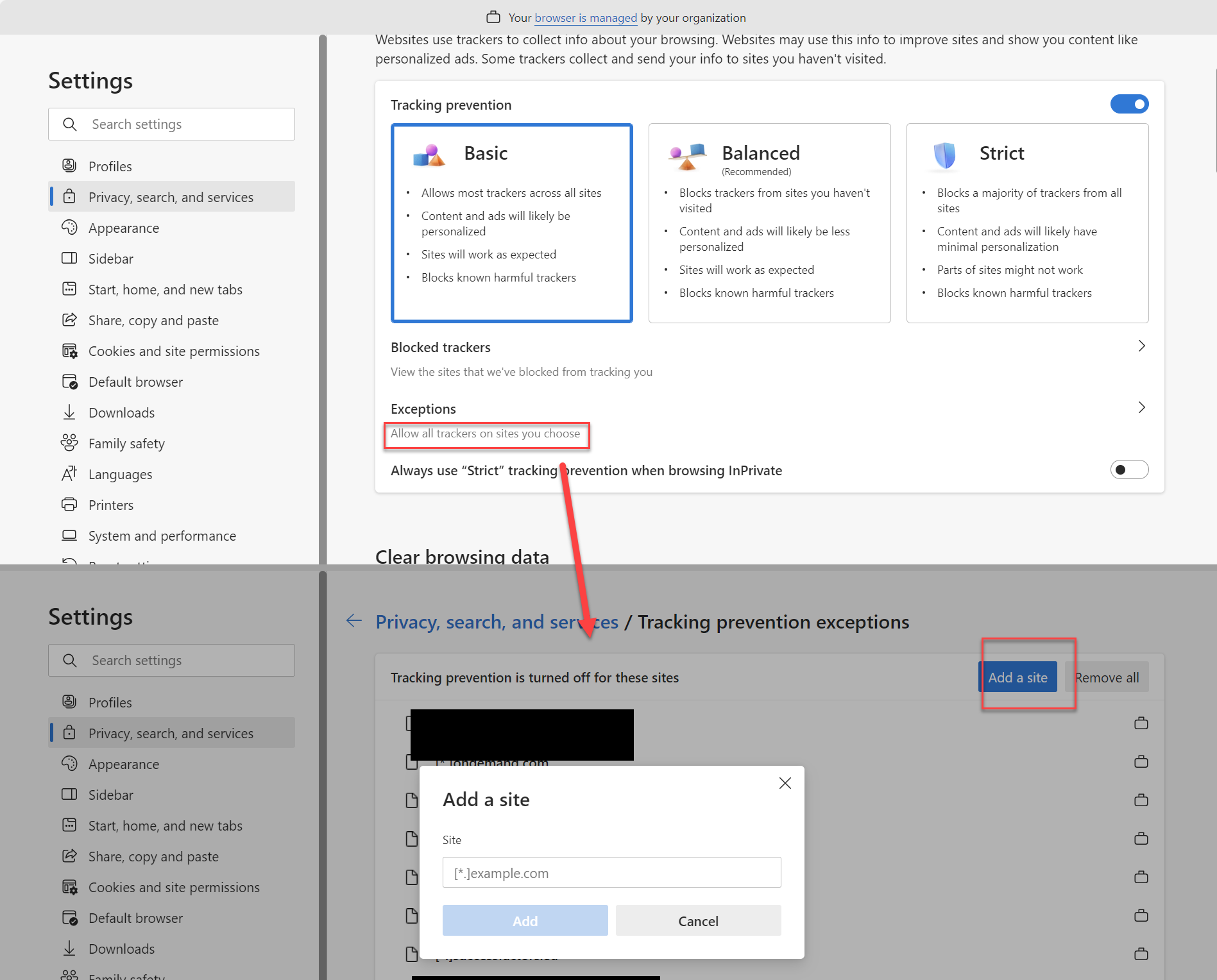
Task: Open Family safety settings in top sidebar
Action: [172, 443]
